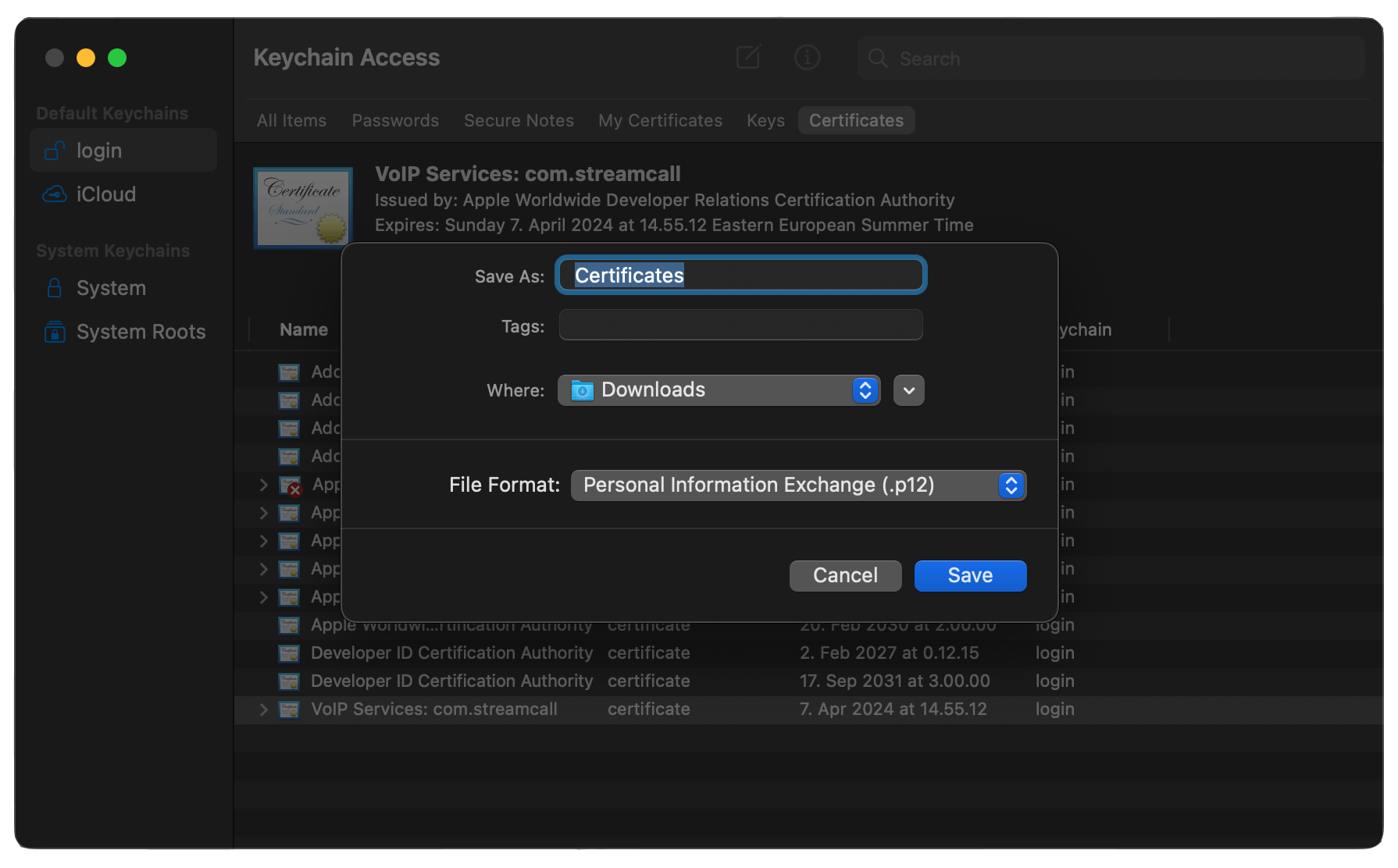Click the compose new note icon
This screenshot has height=868, width=1398.
(748, 57)
